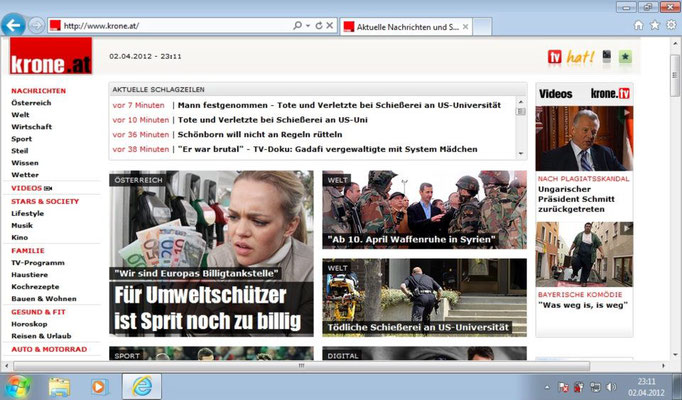Open Kino in the sidebar
The width and height of the screenshot is (682, 400).
point(20,237)
